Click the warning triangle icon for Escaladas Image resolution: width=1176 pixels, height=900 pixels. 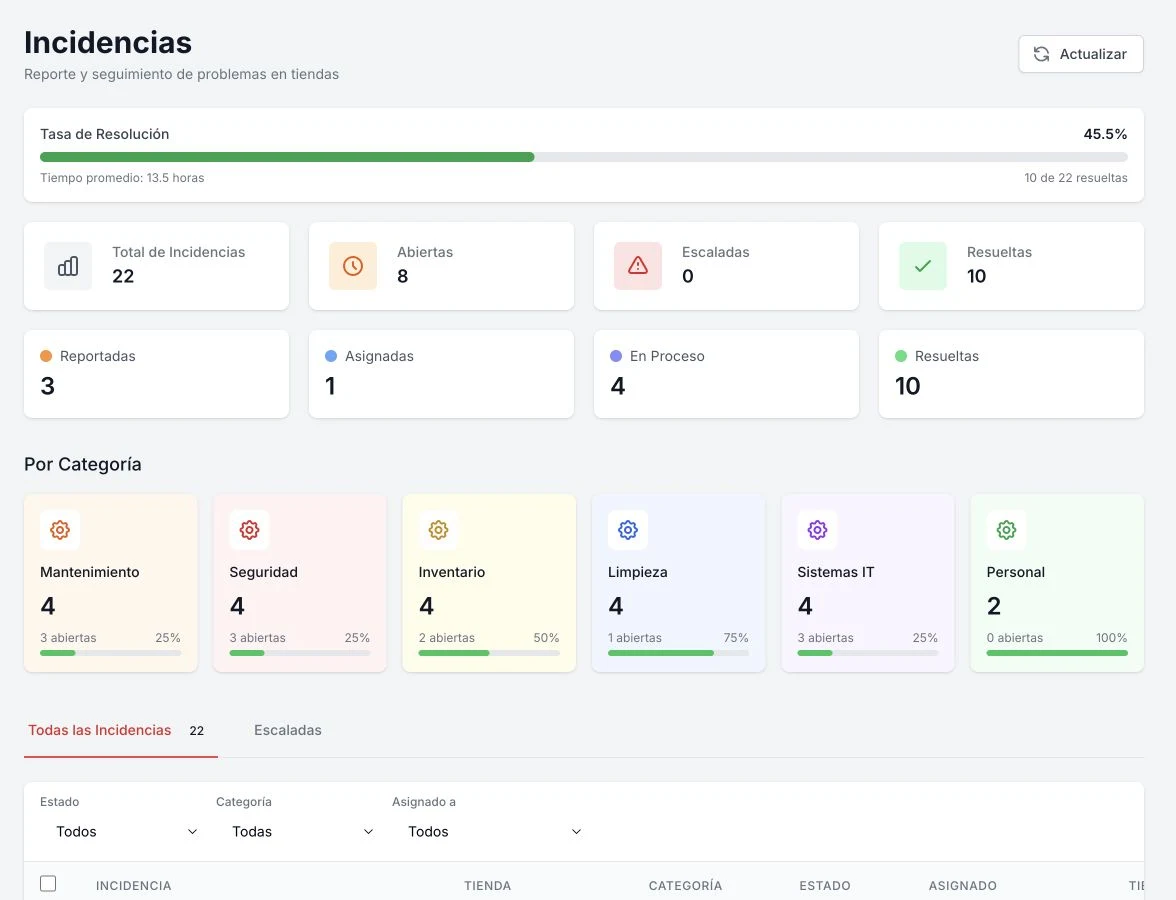point(638,266)
